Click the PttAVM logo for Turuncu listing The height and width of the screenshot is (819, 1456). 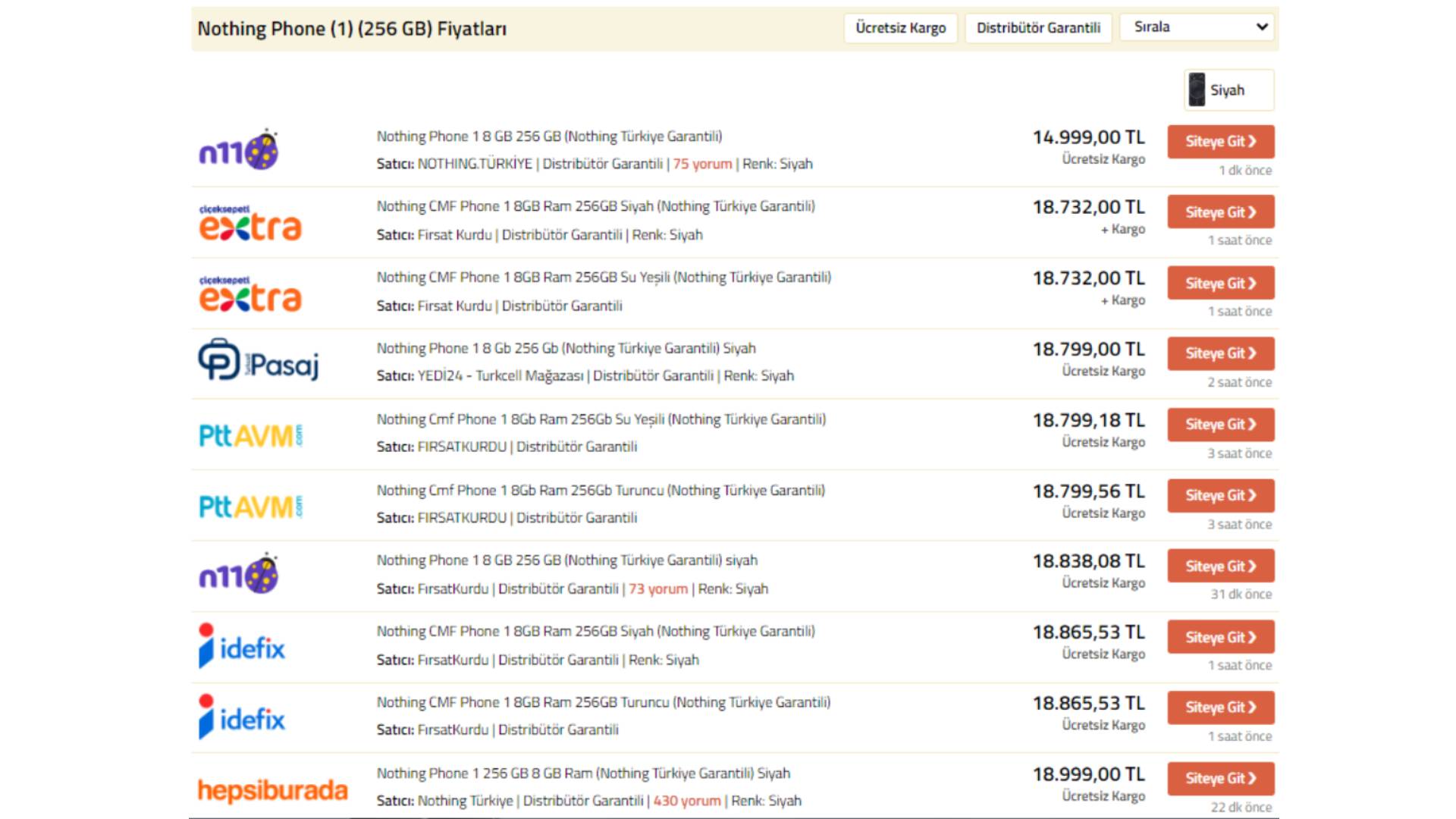[x=250, y=506]
